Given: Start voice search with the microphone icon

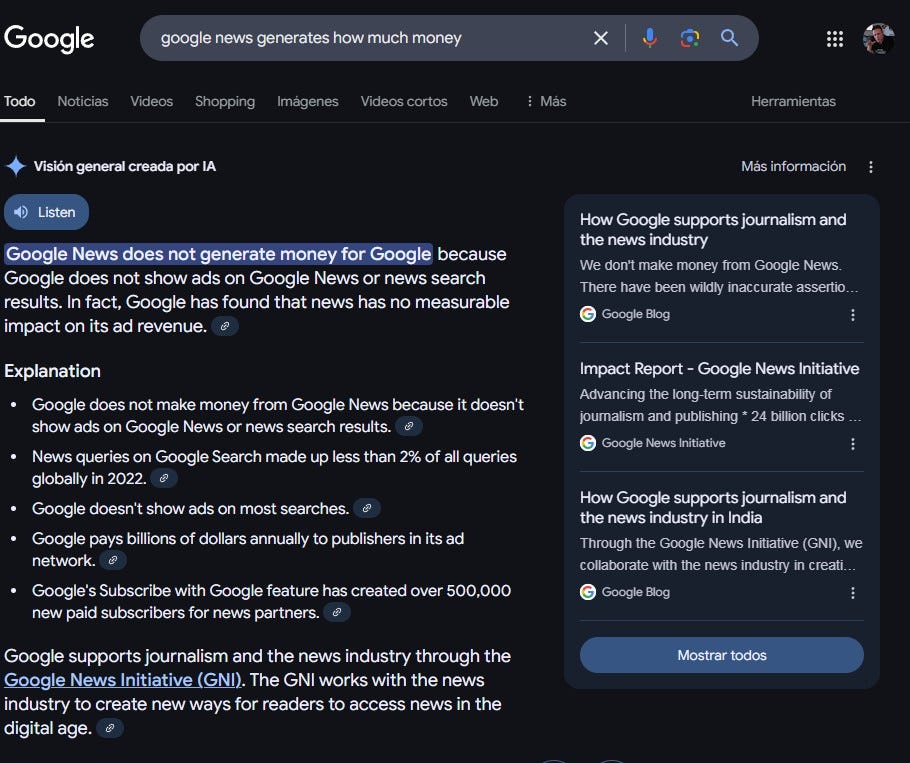Looking at the screenshot, I should [650, 38].
